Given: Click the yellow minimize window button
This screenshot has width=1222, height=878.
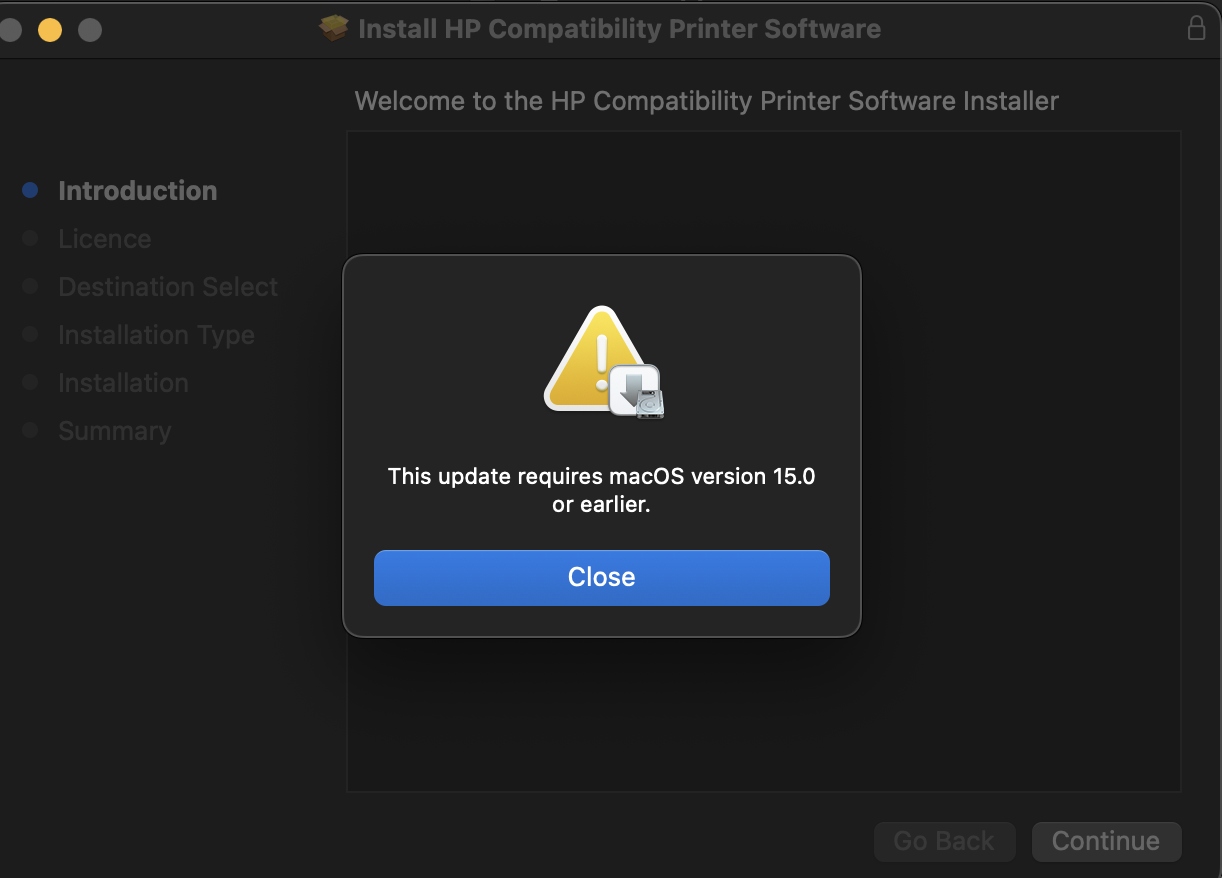Looking at the screenshot, I should [x=49, y=30].
